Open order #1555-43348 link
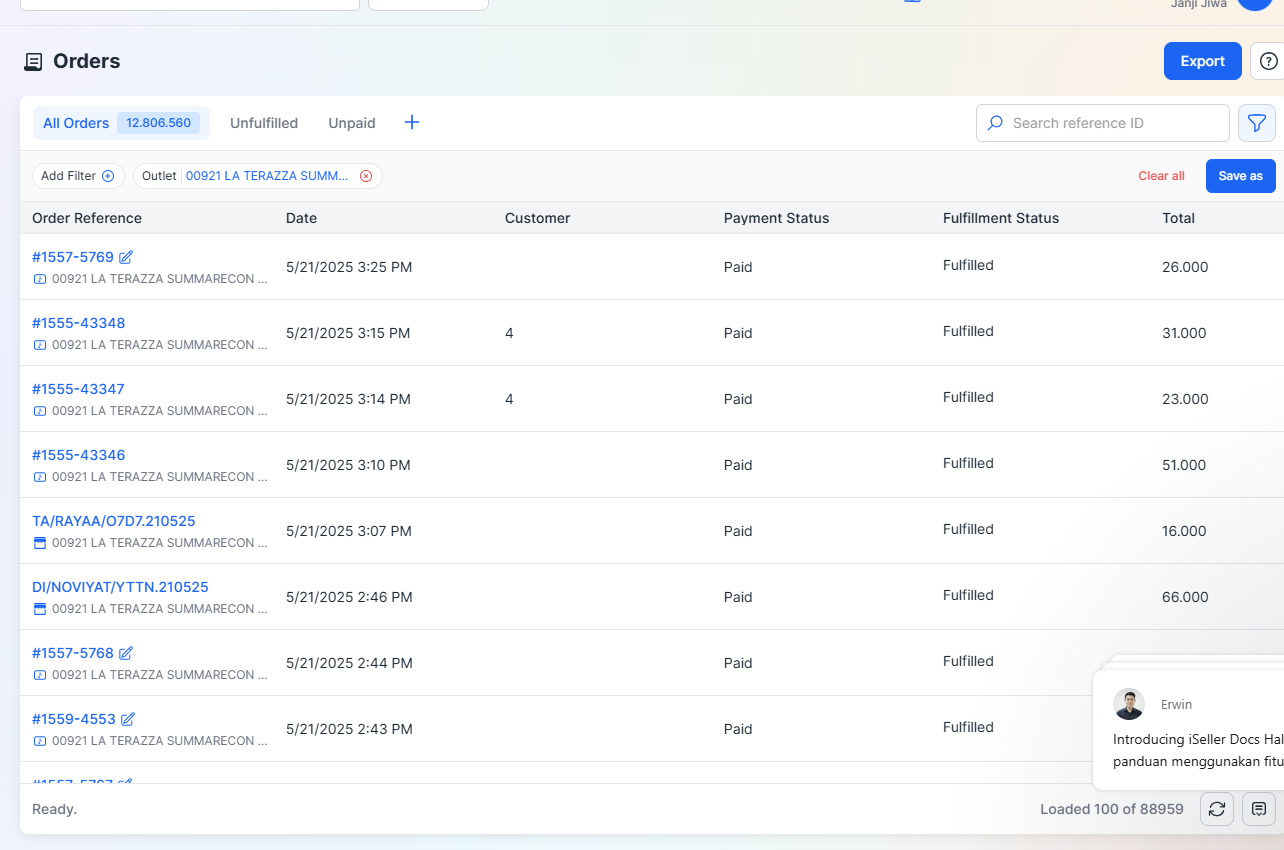This screenshot has height=850, width=1284. coord(79,323)
